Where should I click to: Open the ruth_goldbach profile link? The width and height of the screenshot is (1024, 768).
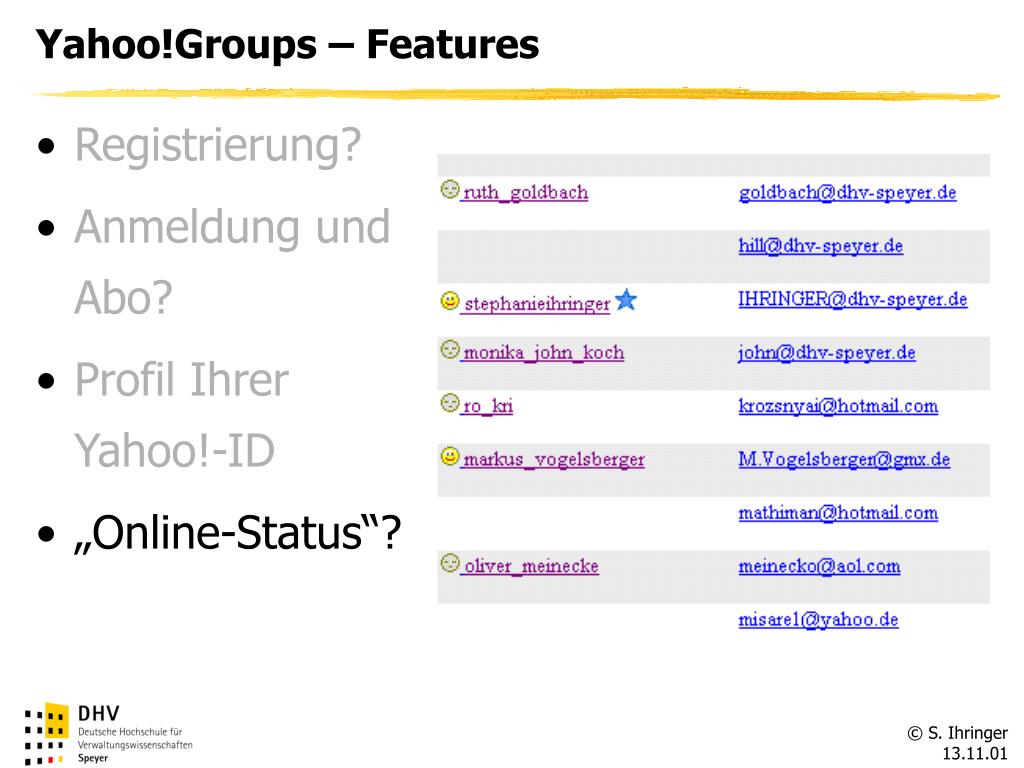[x=526, y=193]
